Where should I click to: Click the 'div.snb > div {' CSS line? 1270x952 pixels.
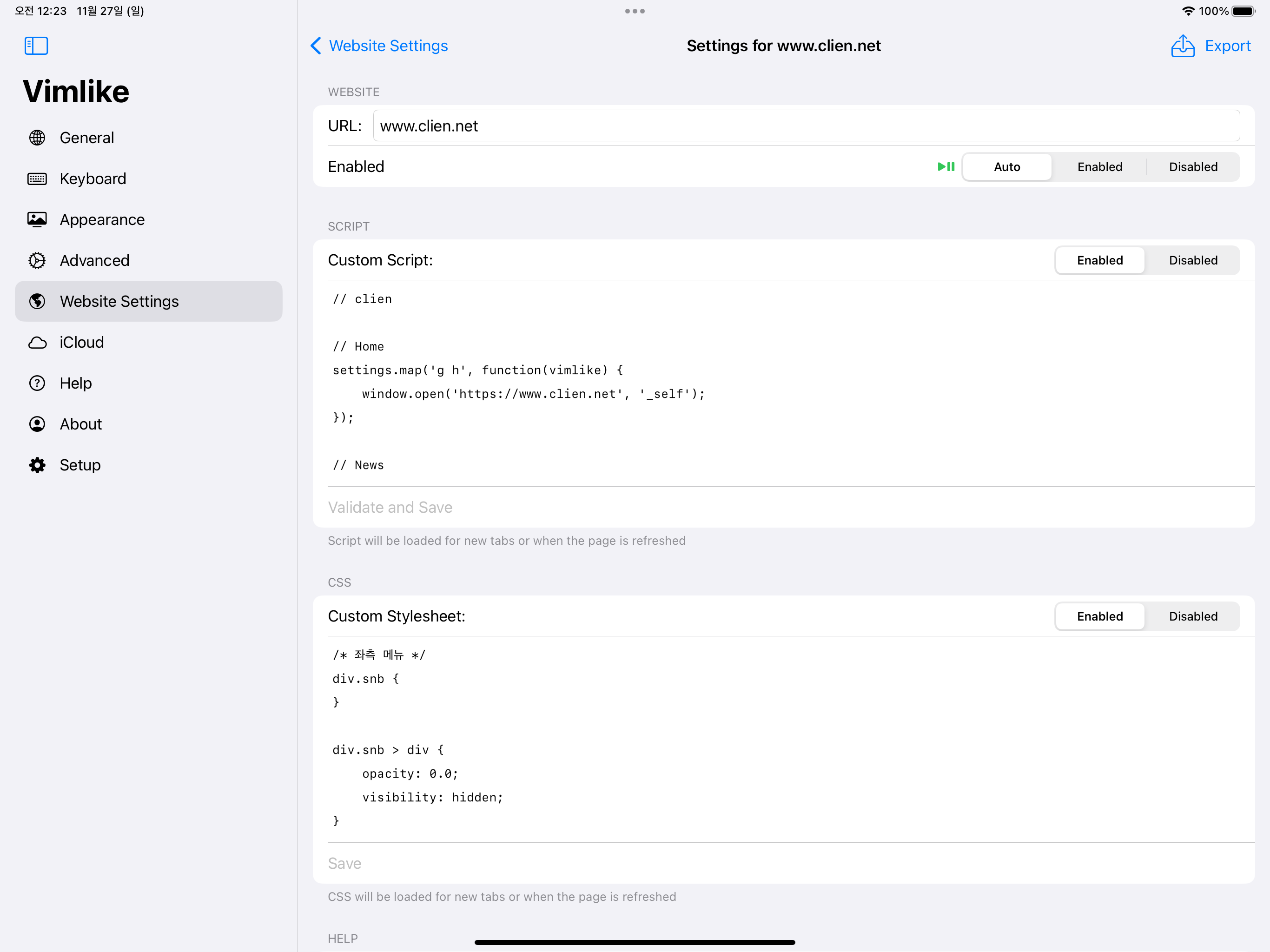(388, 749)
